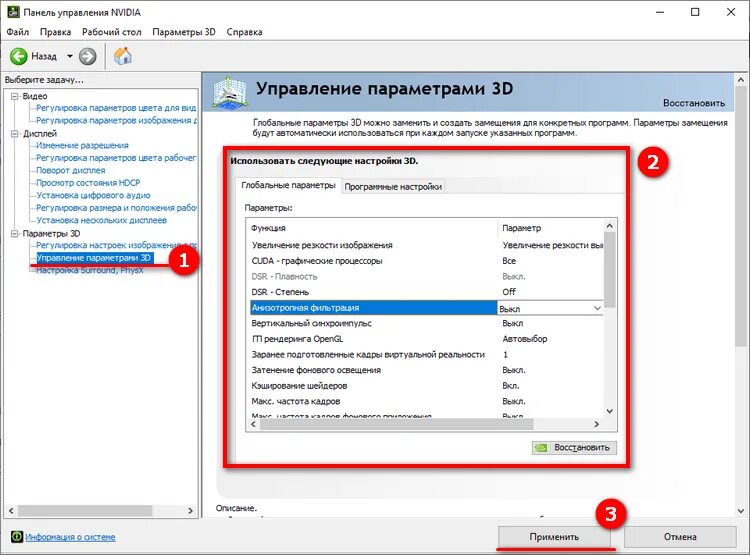Image resolution: width=750 pixels, height=555 pixels.
Task: Switch to the Программные настройки tab
Action: [x=393, y=187]
